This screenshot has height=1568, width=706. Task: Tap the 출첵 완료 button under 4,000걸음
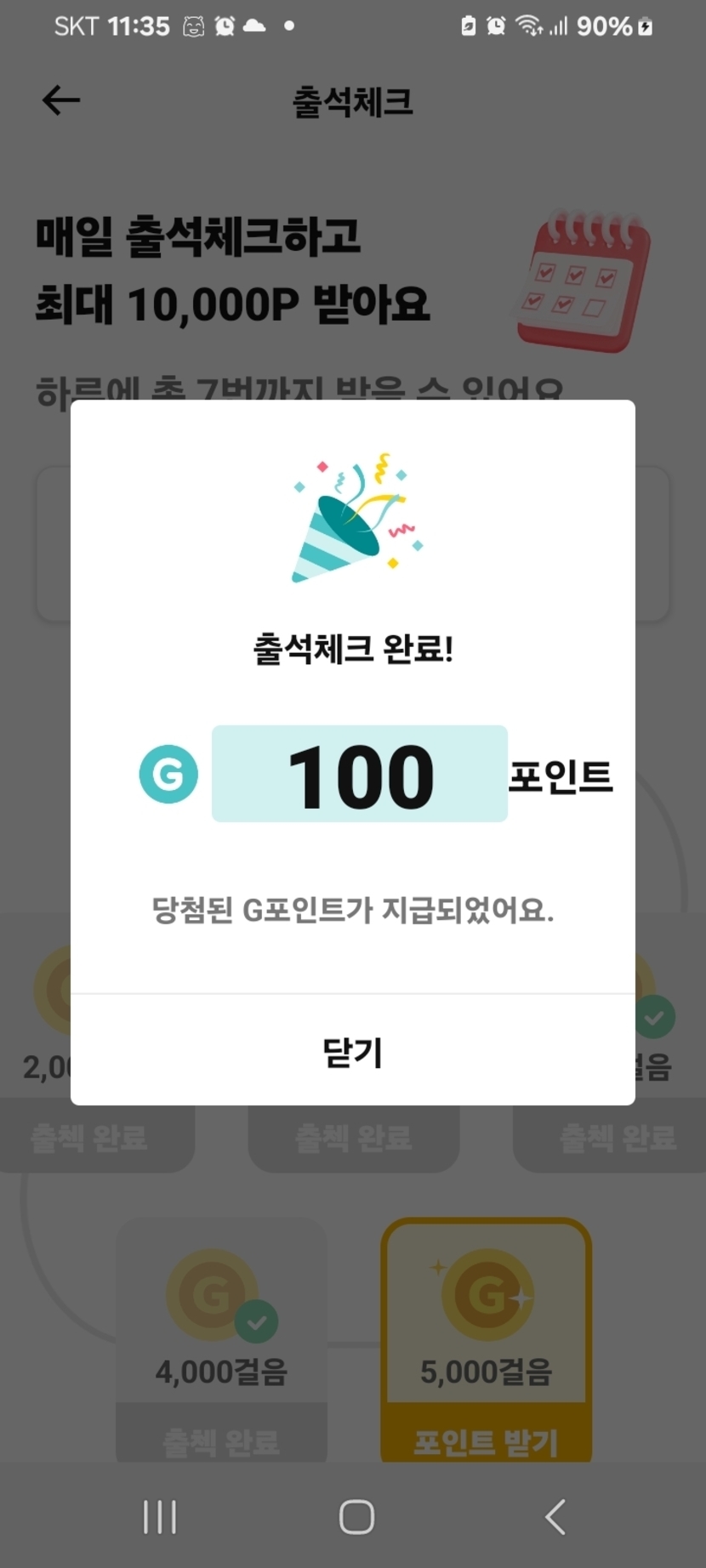click(221, 1441)
